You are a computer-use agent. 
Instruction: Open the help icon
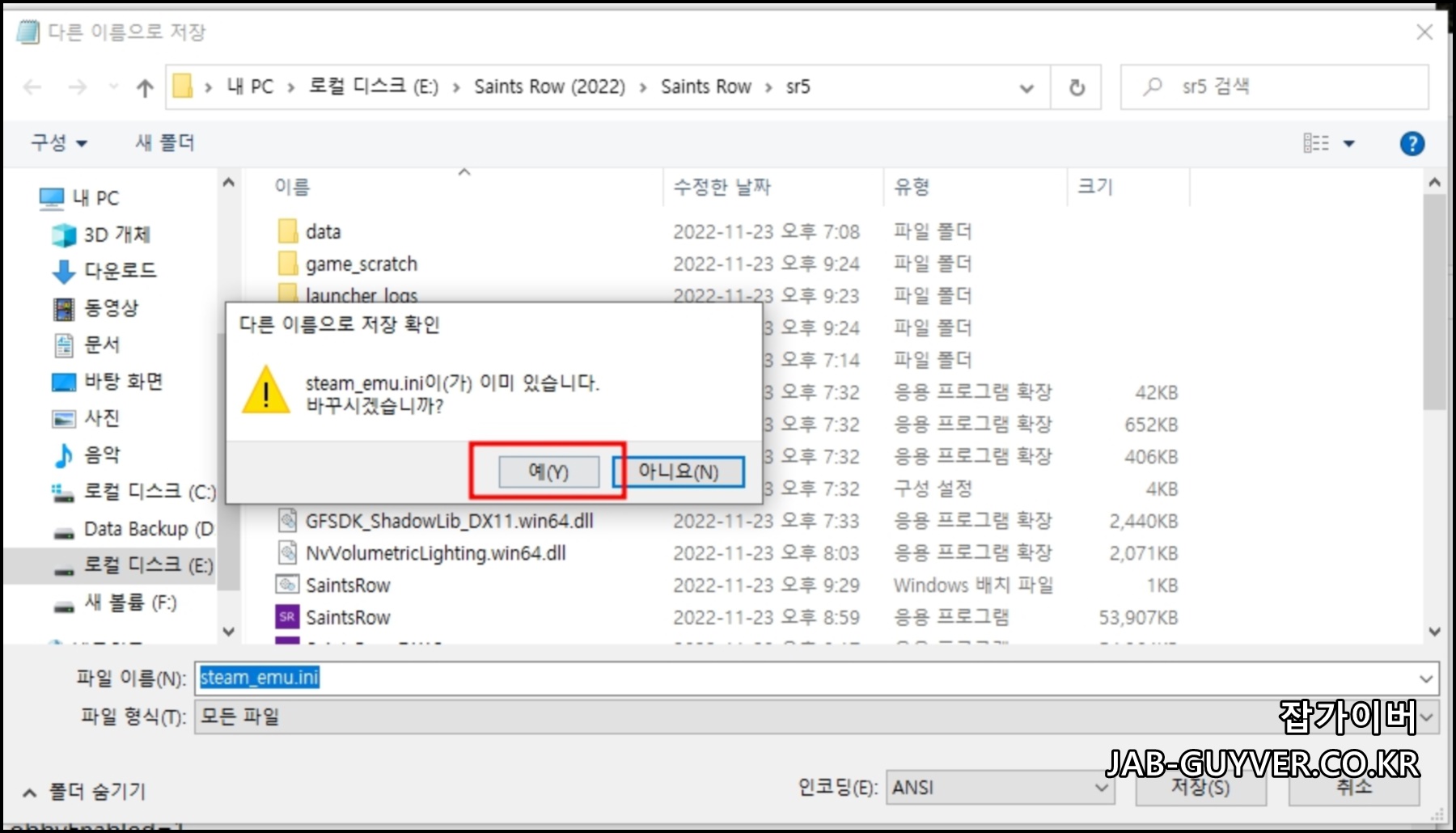1412,144
